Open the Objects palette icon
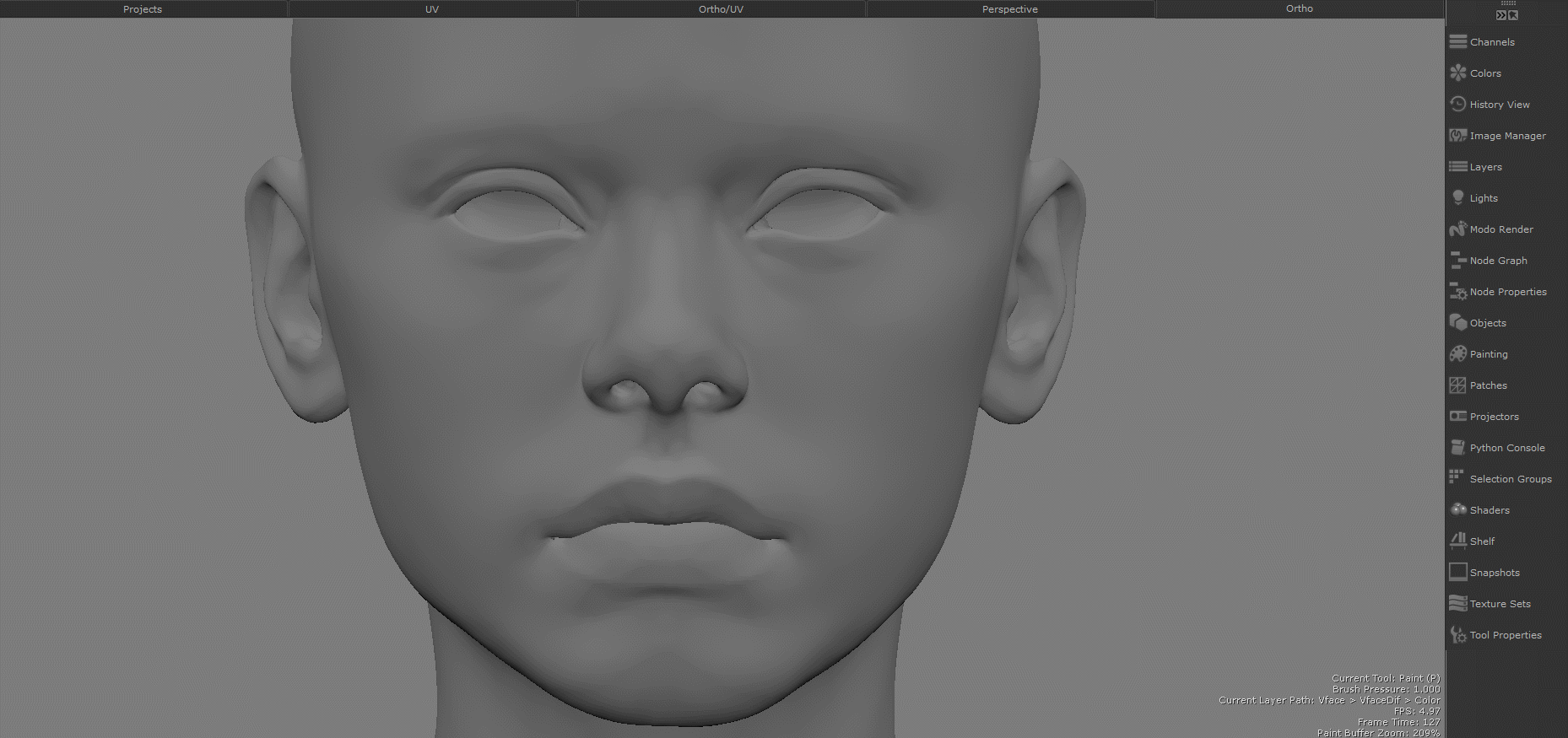1568x738 pixels. pos(1457,322)
